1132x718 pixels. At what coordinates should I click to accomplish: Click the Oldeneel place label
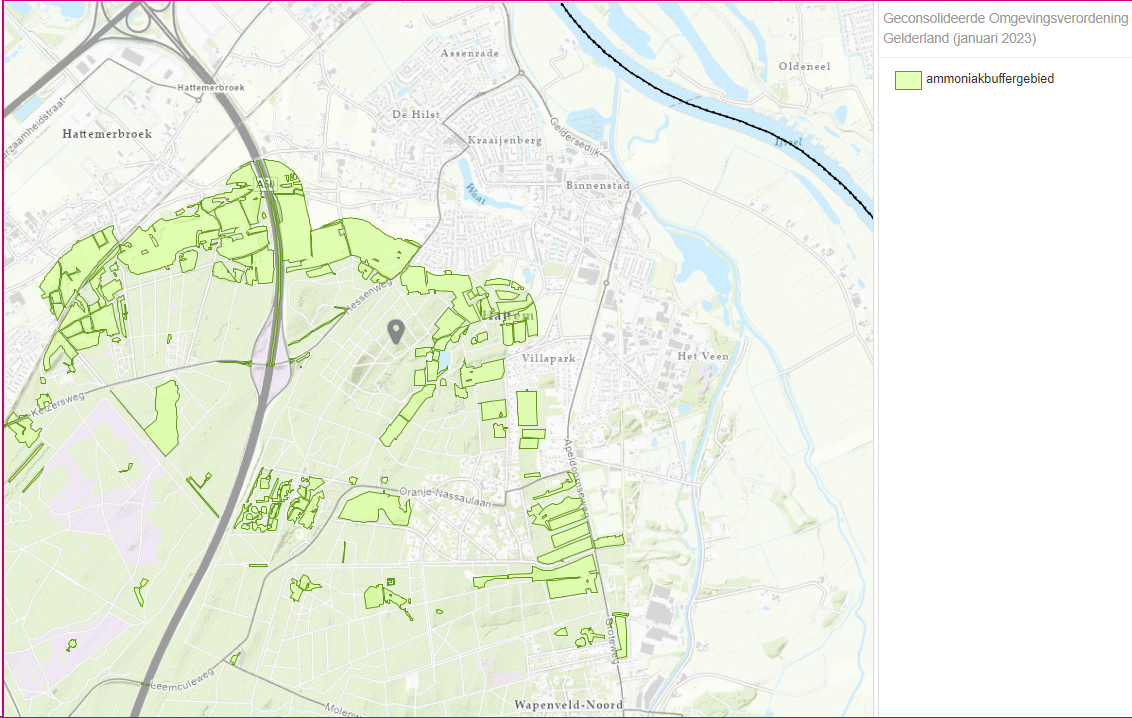tap(805, 67)
